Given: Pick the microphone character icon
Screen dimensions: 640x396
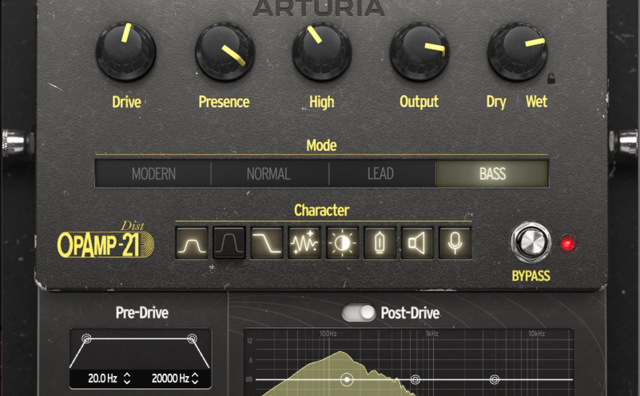Looking at the screenshot, I should (x=455, y=243).
